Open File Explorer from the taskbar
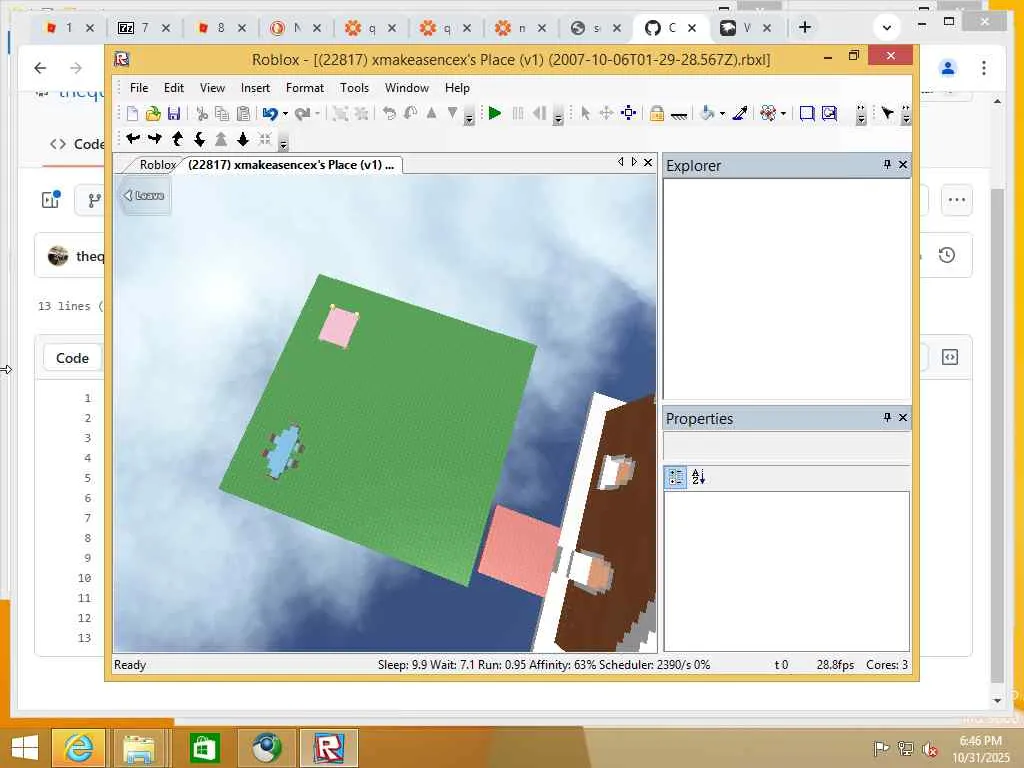Viewport: 1024px width, 768px height. point(139,748)
